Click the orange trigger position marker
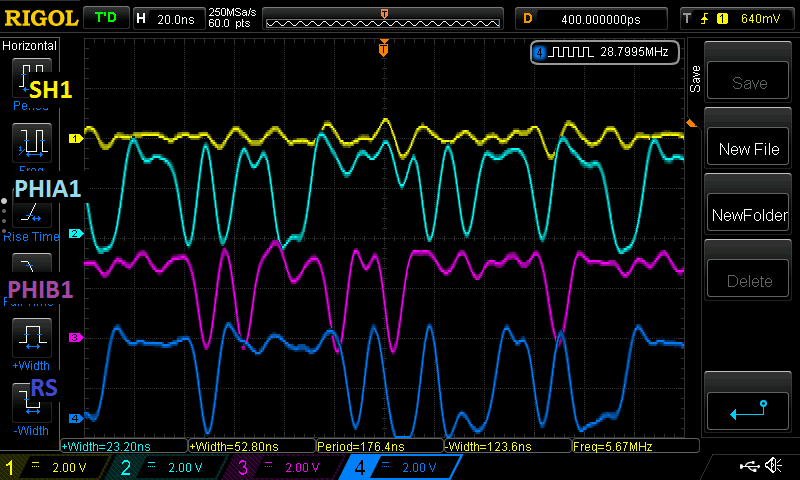 pos(384,48)
